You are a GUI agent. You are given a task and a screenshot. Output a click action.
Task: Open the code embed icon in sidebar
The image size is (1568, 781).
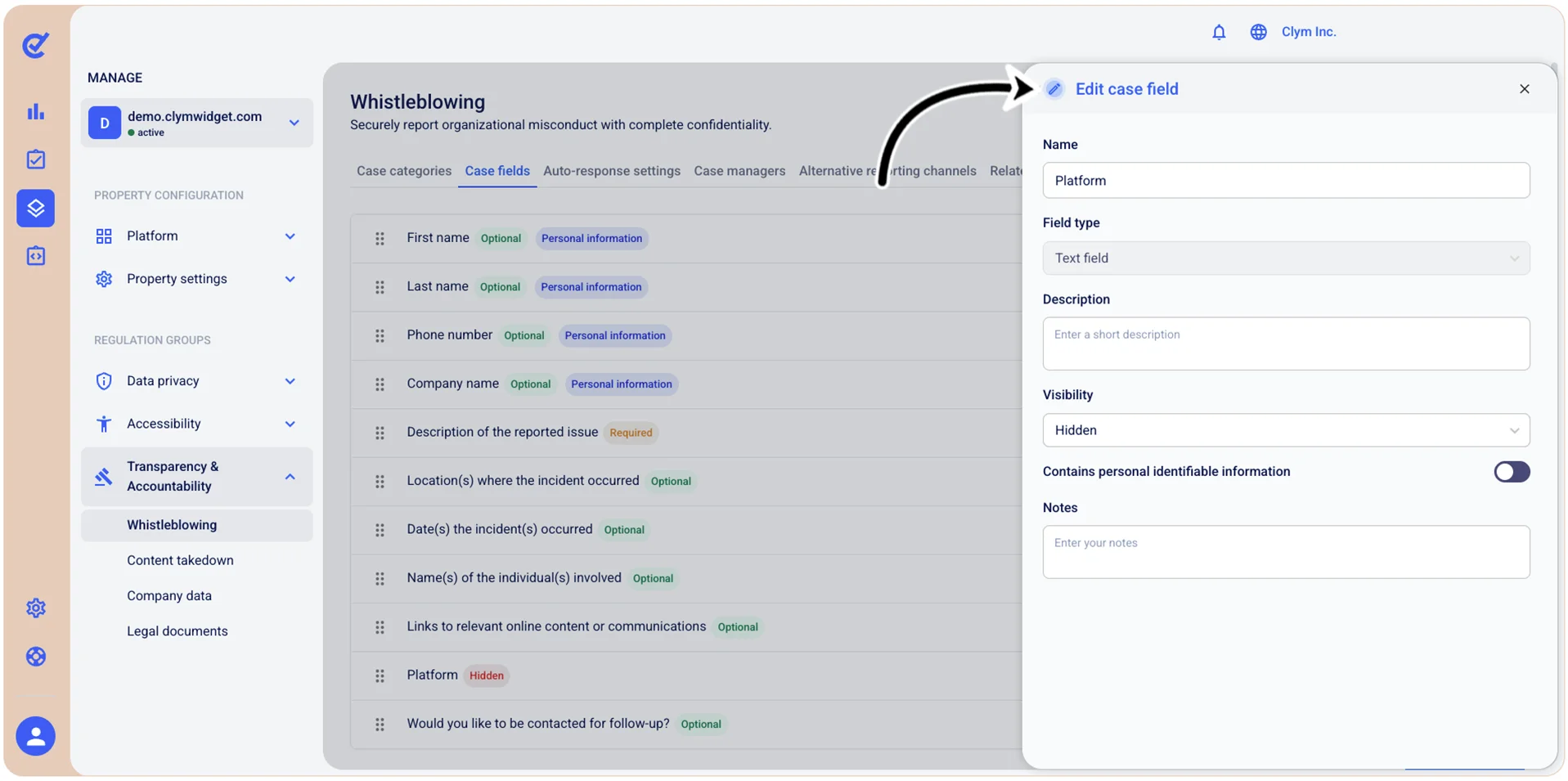point(36,256)
